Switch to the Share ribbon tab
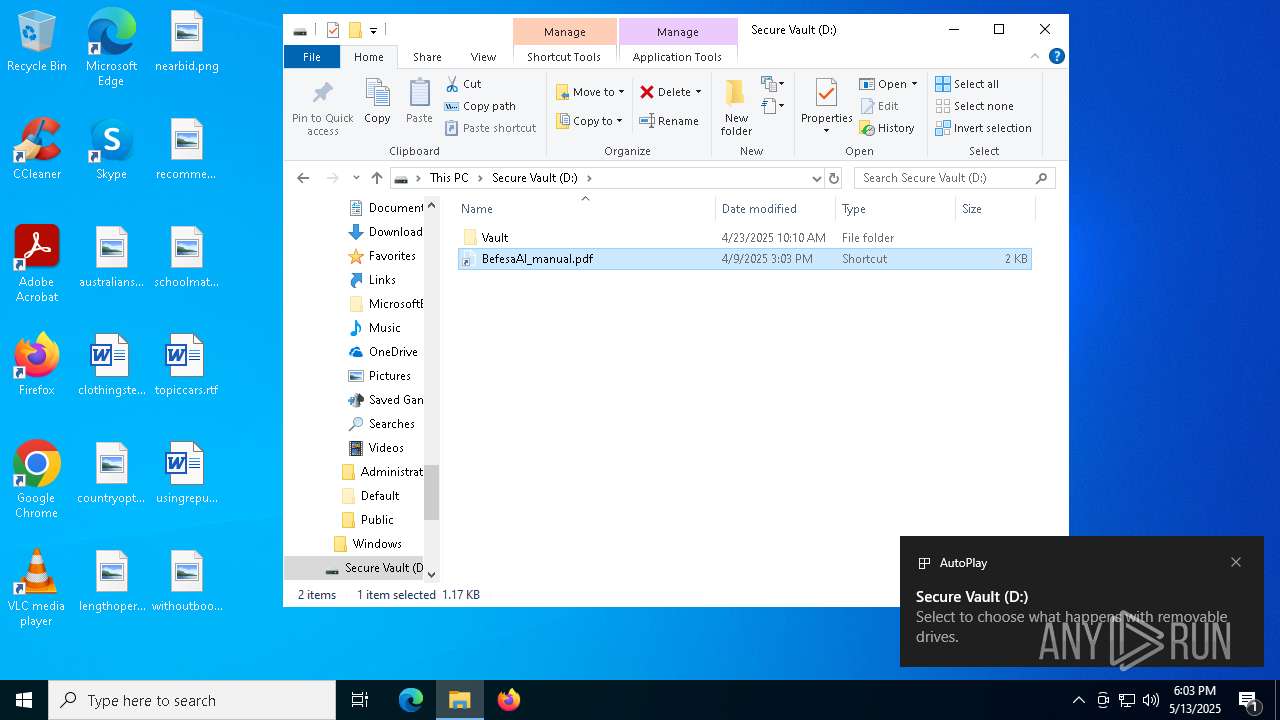 [427, 57]
